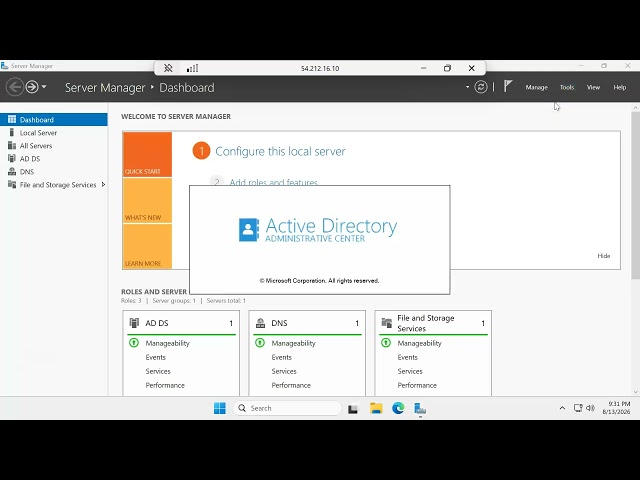Viewport: 640px width, 480px height.
Task: Click AD DS Manageability status icon
Action: coord(134,343)
